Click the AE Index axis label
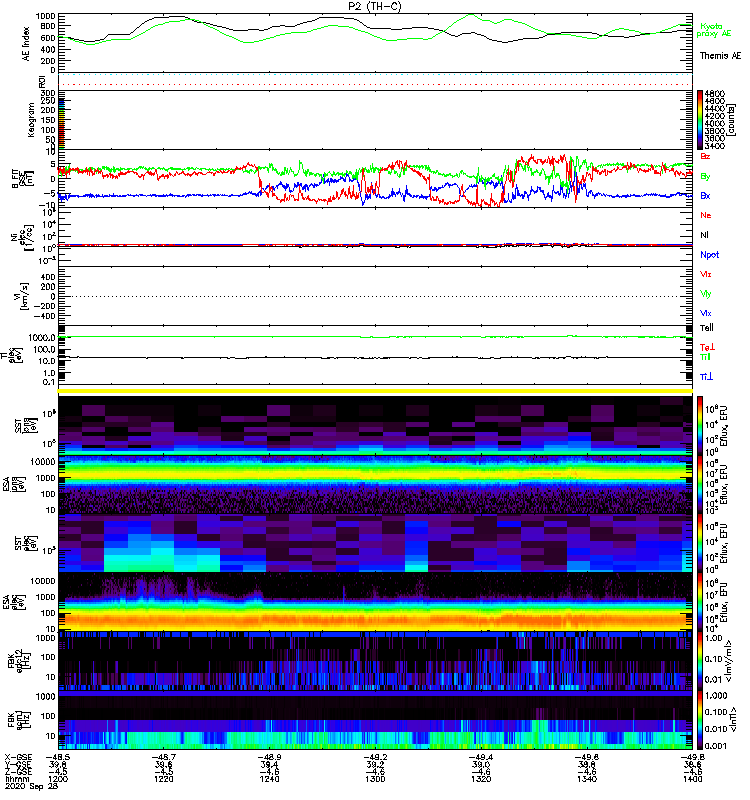 pyautogui.click(x=26, y=44)
